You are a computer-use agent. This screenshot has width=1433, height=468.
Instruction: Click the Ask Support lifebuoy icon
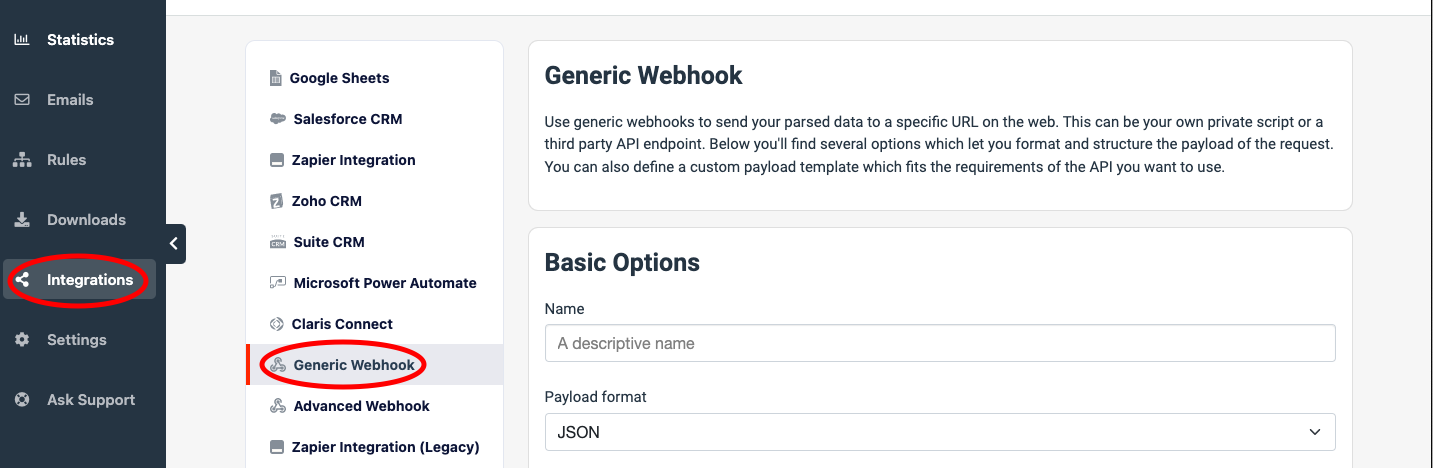[x=21, y=400]
